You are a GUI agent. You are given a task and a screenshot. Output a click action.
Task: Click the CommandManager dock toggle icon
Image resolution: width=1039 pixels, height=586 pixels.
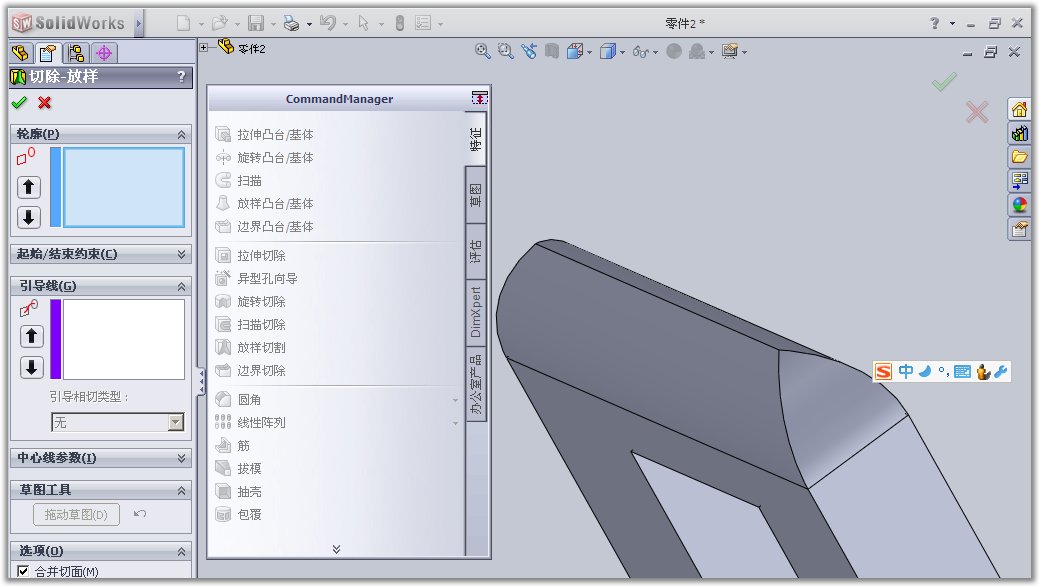(x=480, y=98)
